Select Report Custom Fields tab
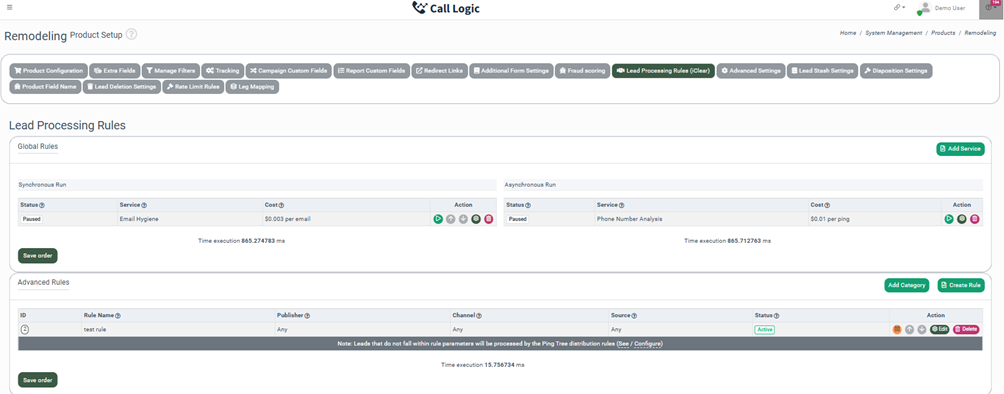 pyautogui.click(x=371, y=70)
